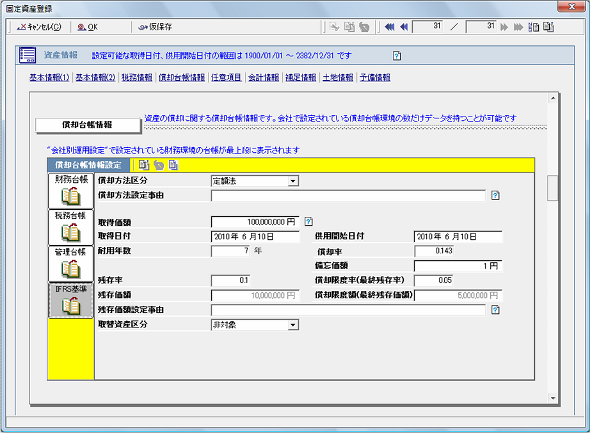Click first icon in 償却台帳情報設定 toolbar

pos(144,165)
